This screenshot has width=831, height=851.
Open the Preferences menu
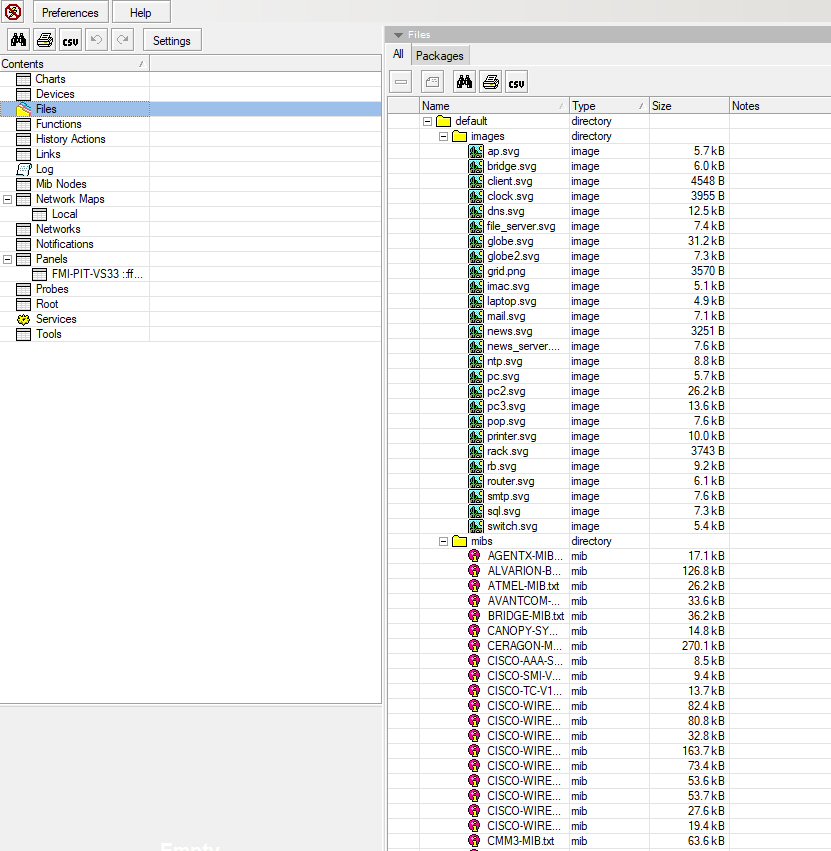pyautogui.click(x=71, y=12)
